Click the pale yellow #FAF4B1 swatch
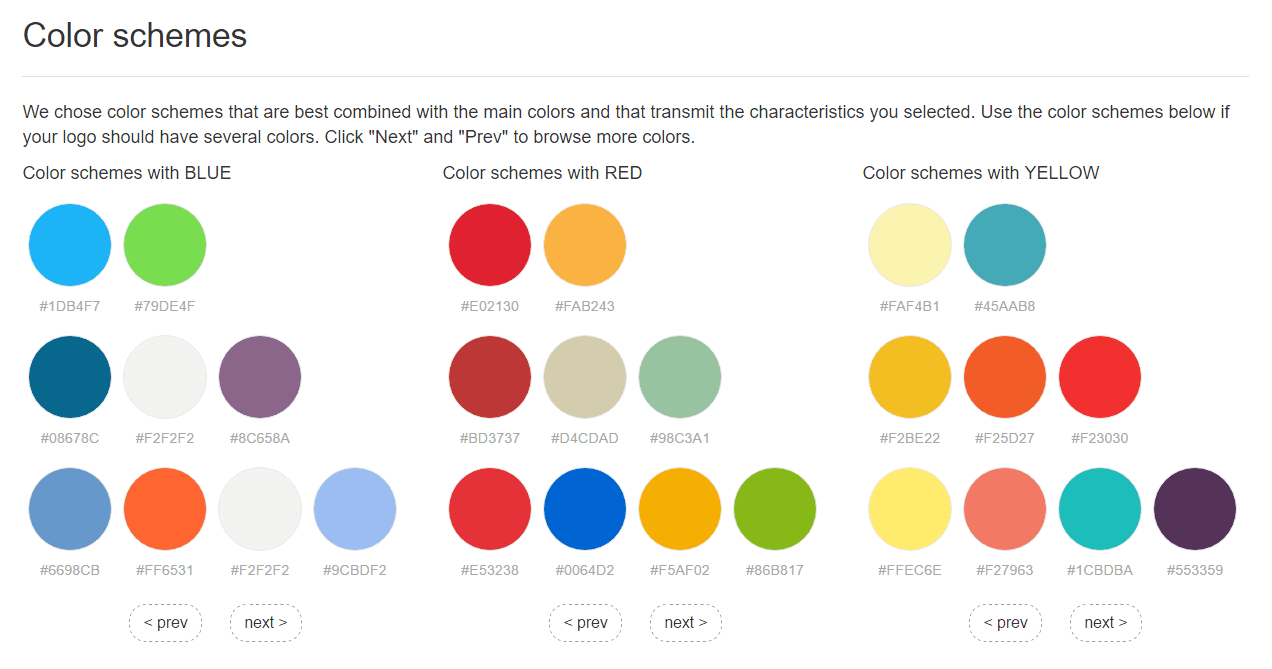Image resolution: width=1272 pixels, height=669 pixels. pyautogui.click(x=910, y=245)
